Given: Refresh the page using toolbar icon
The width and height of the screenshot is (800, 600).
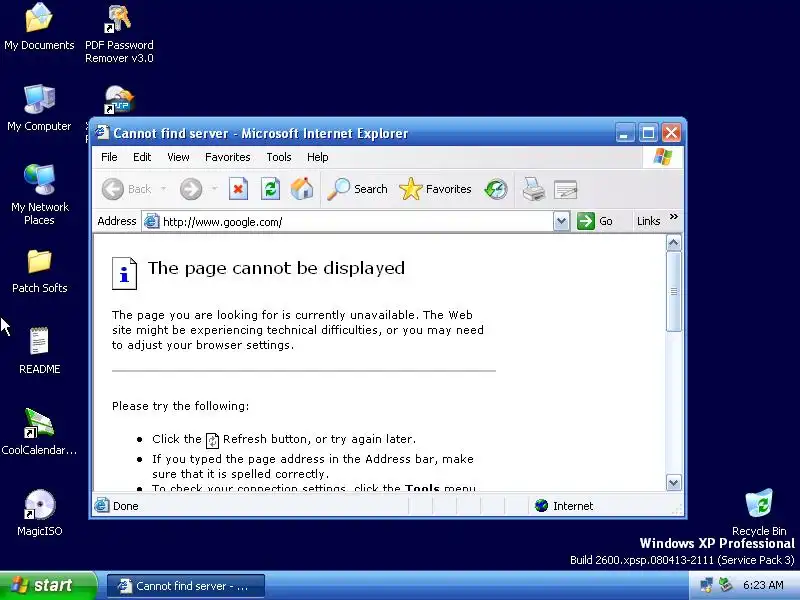Looking at the screenshot, I should (270, 189).
